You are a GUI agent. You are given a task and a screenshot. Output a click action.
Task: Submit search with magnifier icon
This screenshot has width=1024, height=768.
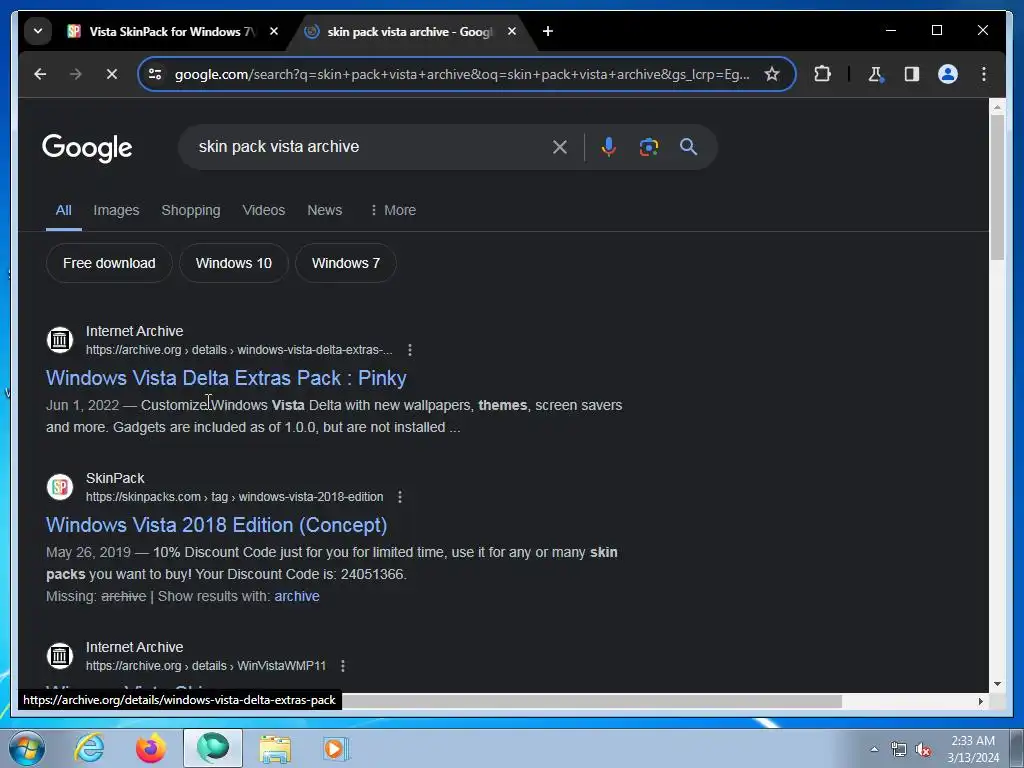point(688,147)
